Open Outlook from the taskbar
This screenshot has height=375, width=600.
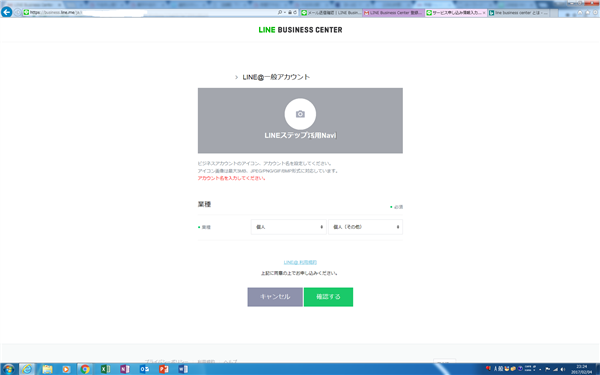click(144, 369)
